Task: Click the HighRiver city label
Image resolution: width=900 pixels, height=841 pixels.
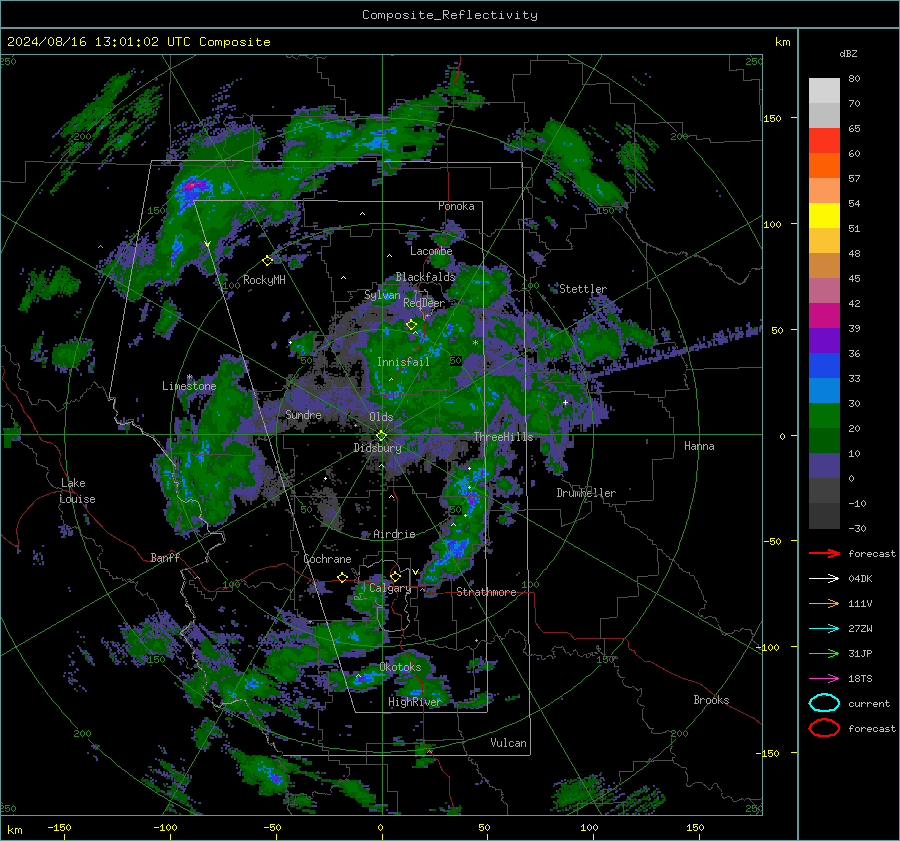Action: coord(414,702)
